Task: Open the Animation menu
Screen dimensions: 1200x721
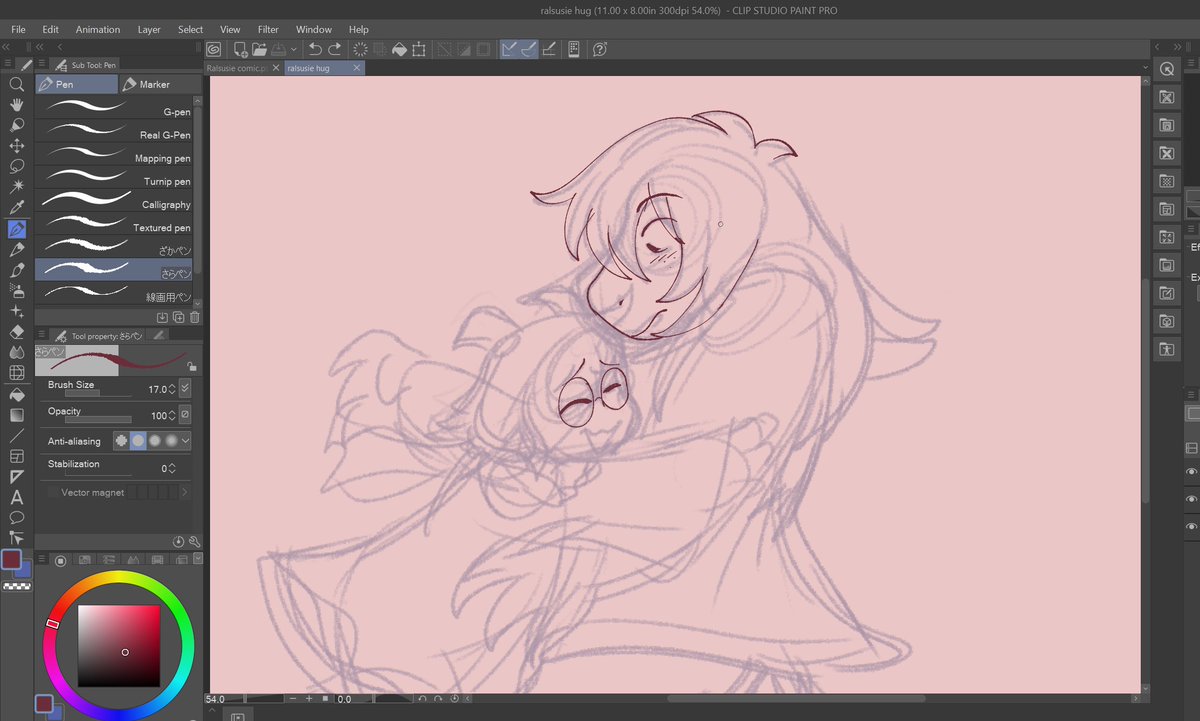Action: (x=98, y=29)
